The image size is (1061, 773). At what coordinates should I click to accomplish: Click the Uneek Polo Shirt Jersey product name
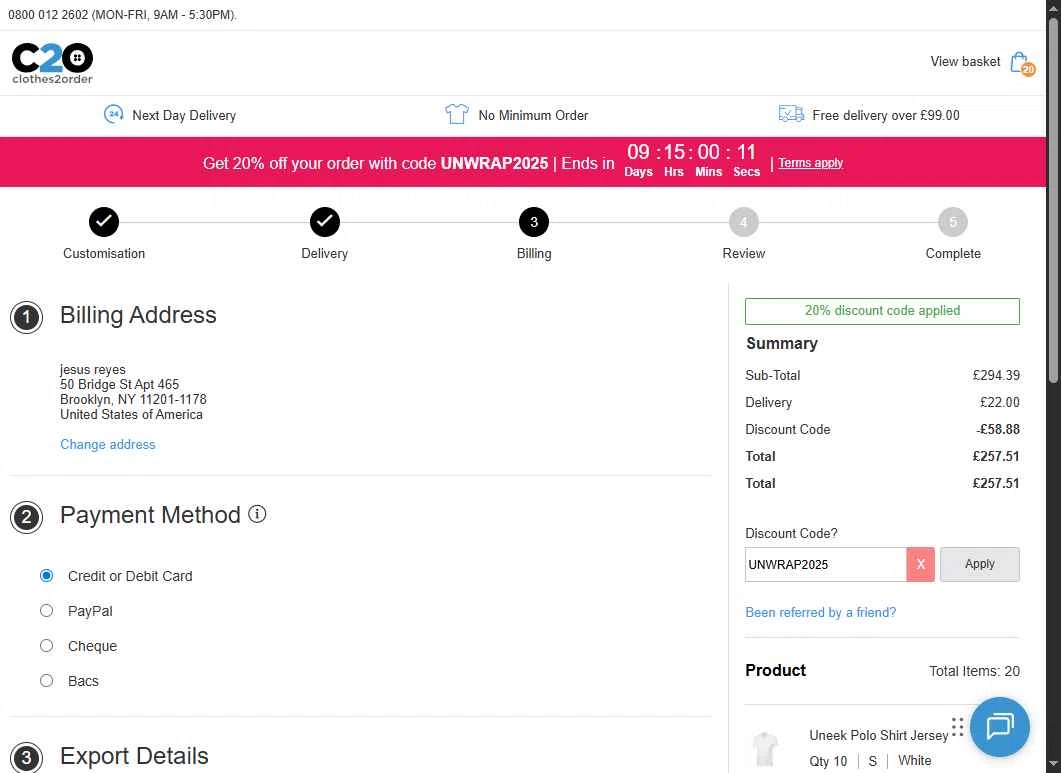point(878,735)
